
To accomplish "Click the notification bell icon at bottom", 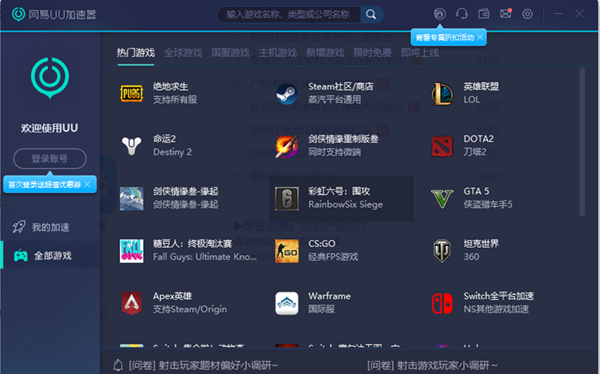I will pos(118,365).
